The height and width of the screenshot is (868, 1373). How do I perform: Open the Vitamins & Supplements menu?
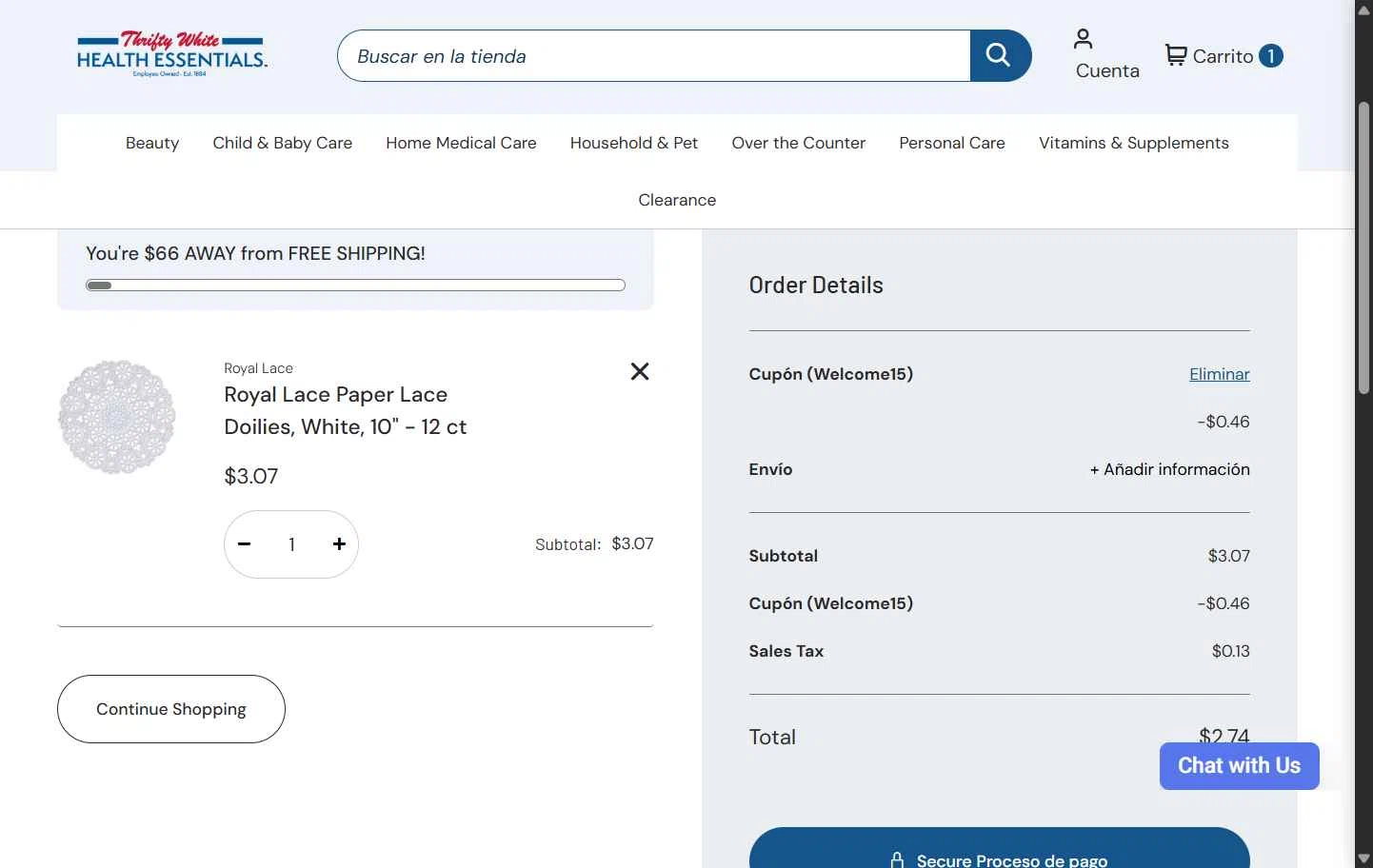tap(1134, 143)
